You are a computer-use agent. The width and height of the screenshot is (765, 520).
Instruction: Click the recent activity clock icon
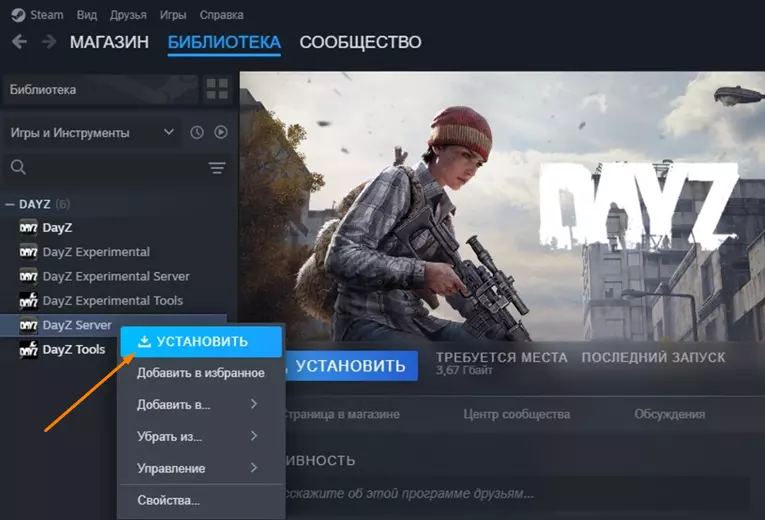coord(197,132)
